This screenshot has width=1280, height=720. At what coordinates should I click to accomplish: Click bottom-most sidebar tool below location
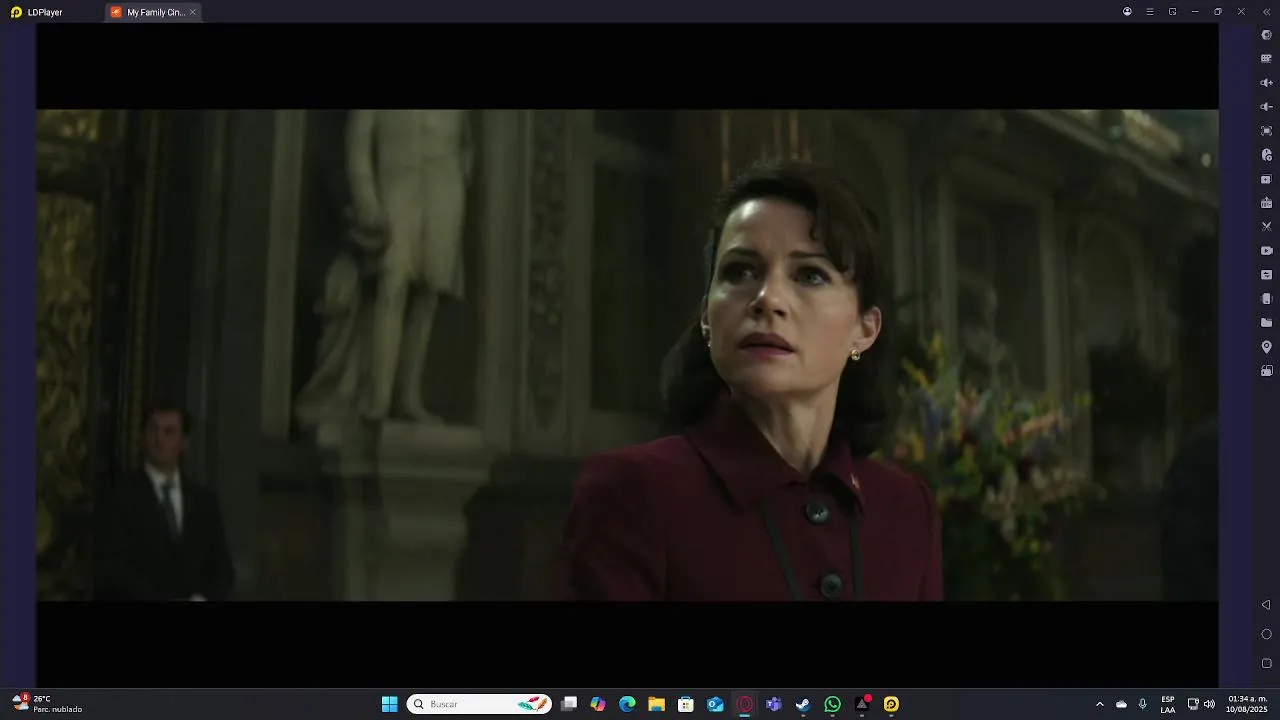(1266, 371)
